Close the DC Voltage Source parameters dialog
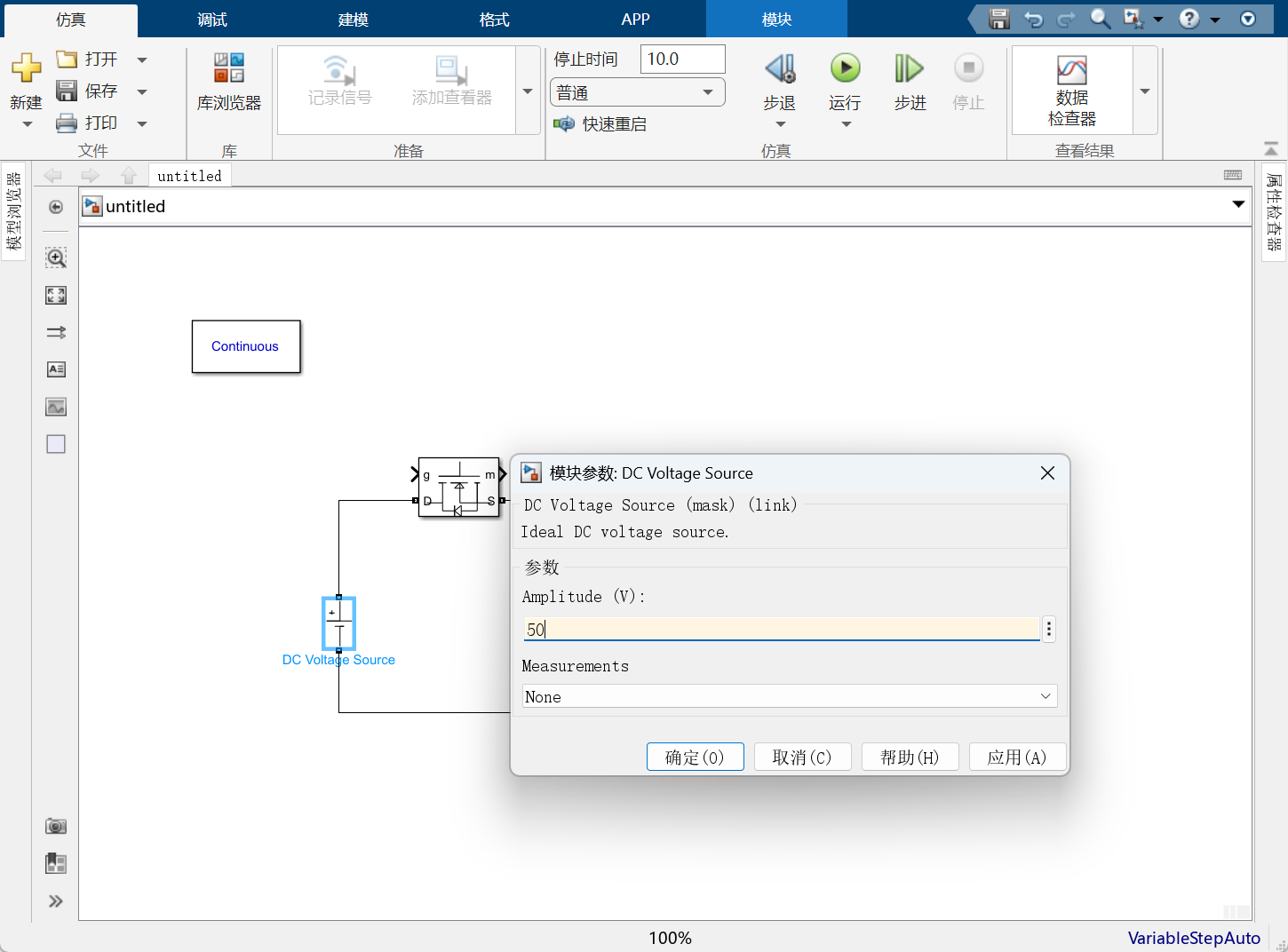This screenshot has width=1288, height=952. tap(1047, 473)
